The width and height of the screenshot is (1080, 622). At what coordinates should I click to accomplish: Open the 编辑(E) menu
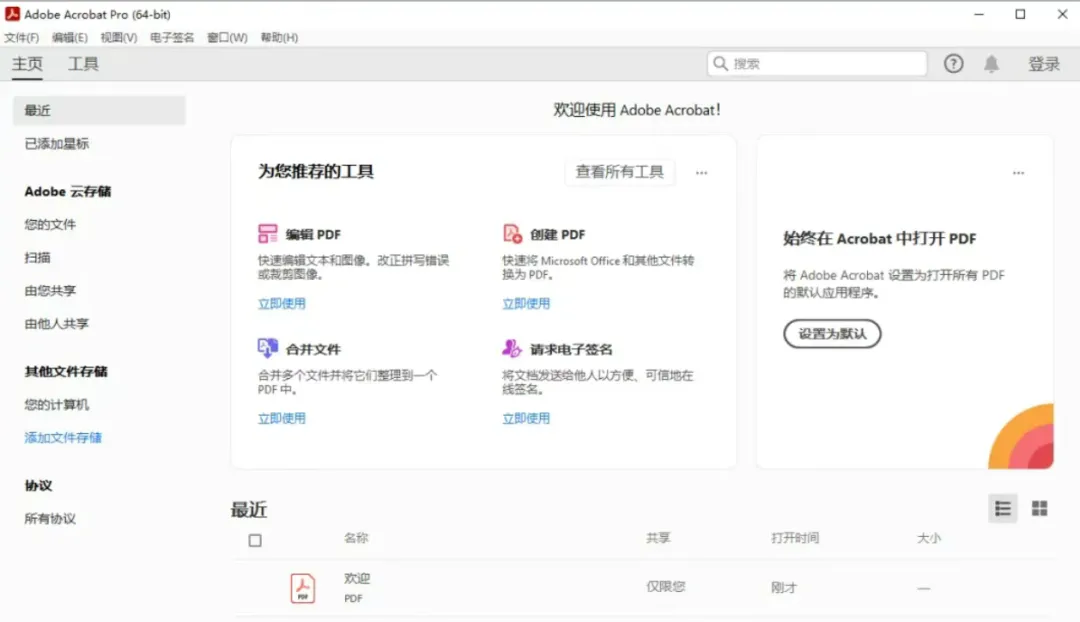point(70,38)
